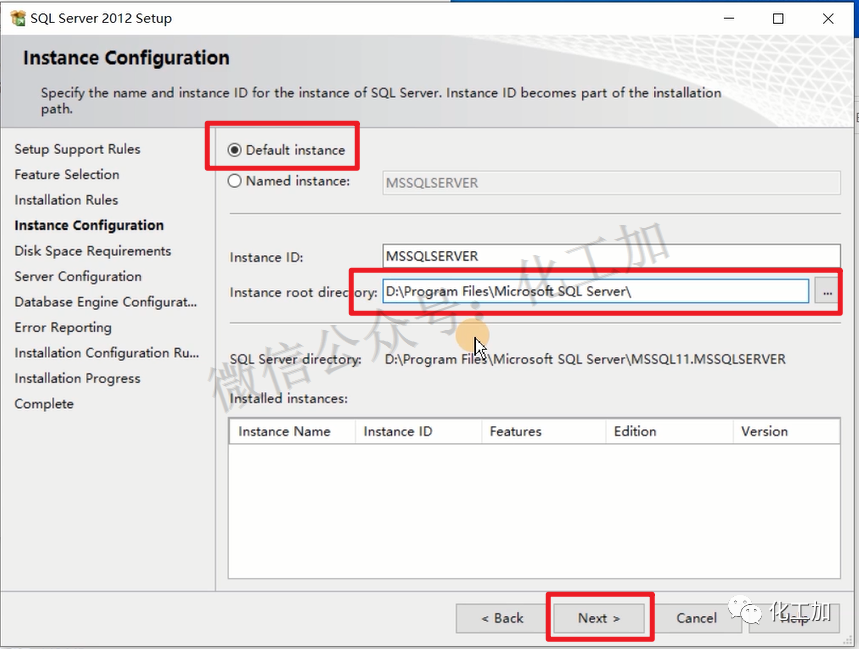
Task: Open the browse (...) button for root directory
Action: (827, 291)
